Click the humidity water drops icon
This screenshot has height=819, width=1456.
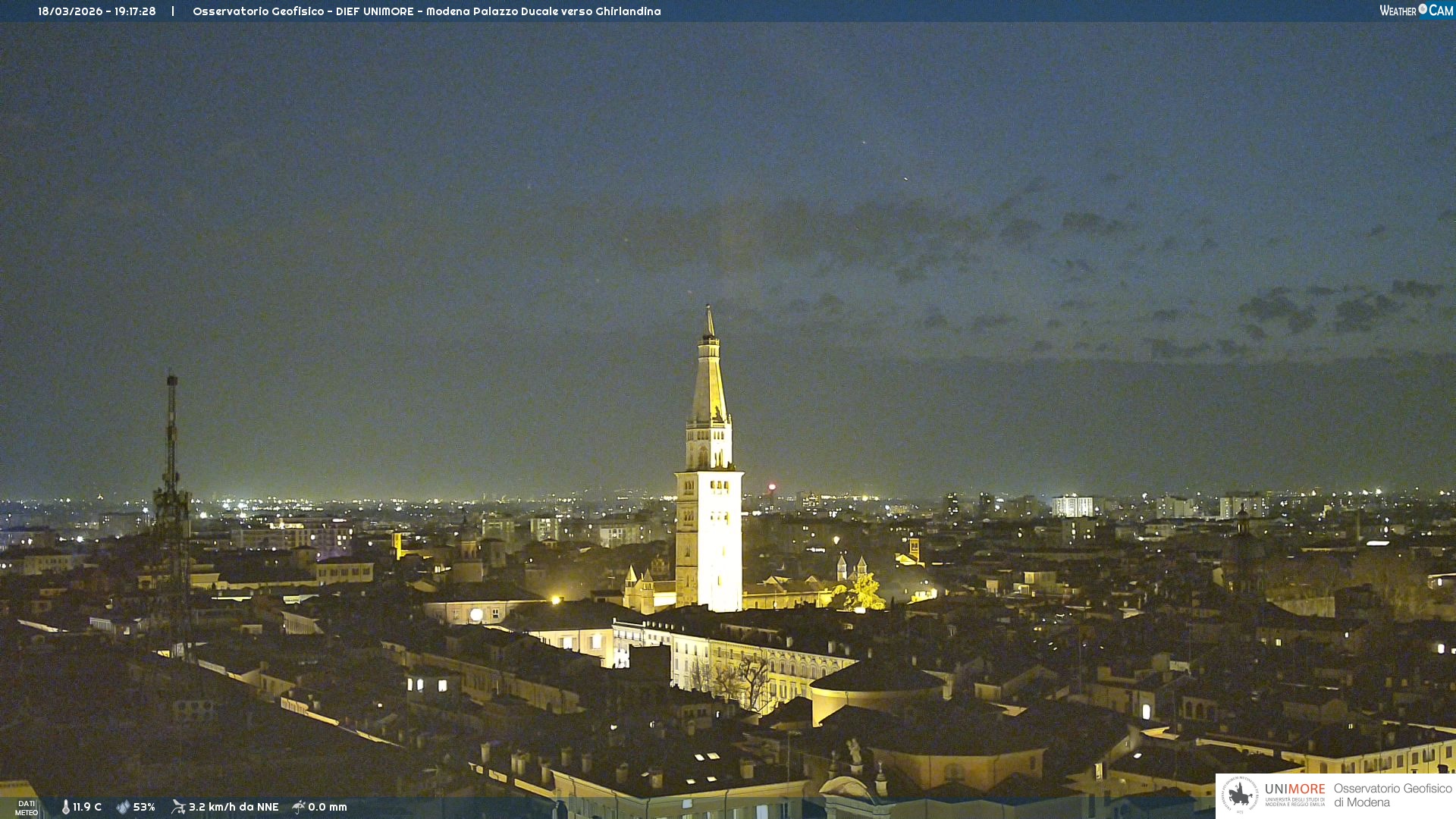click(123, 807)
